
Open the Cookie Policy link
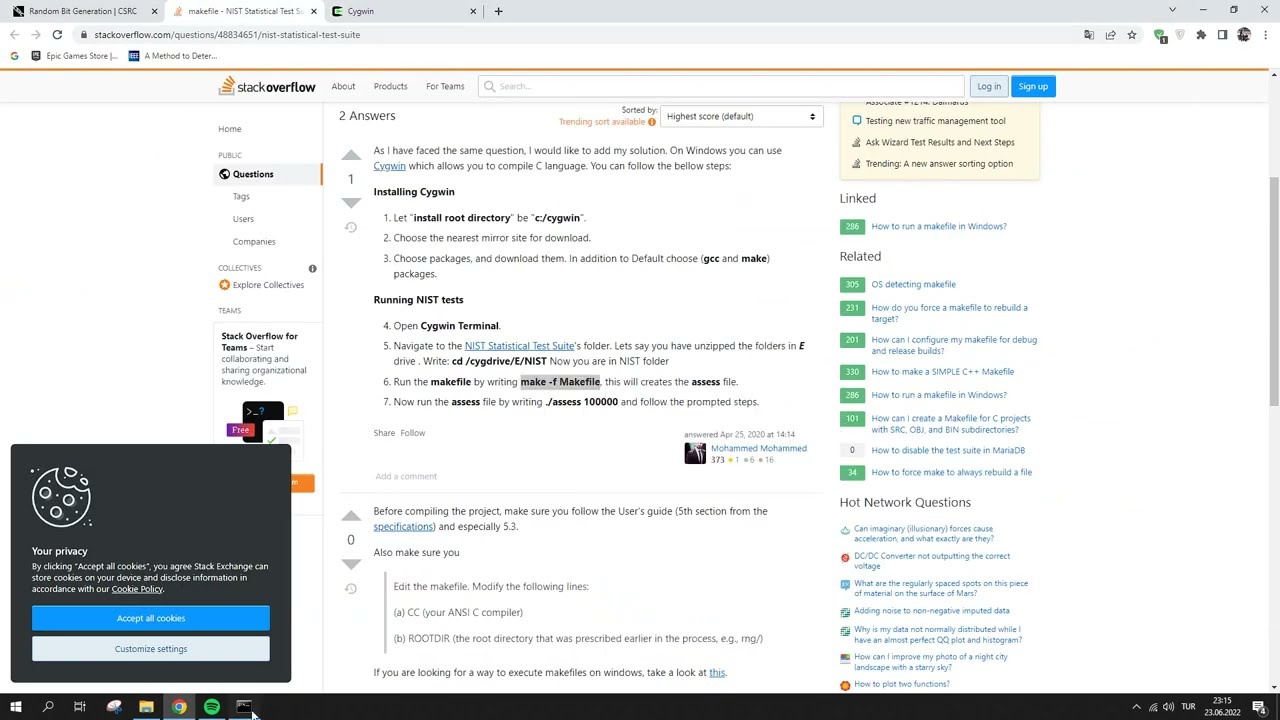pos(137,589)
